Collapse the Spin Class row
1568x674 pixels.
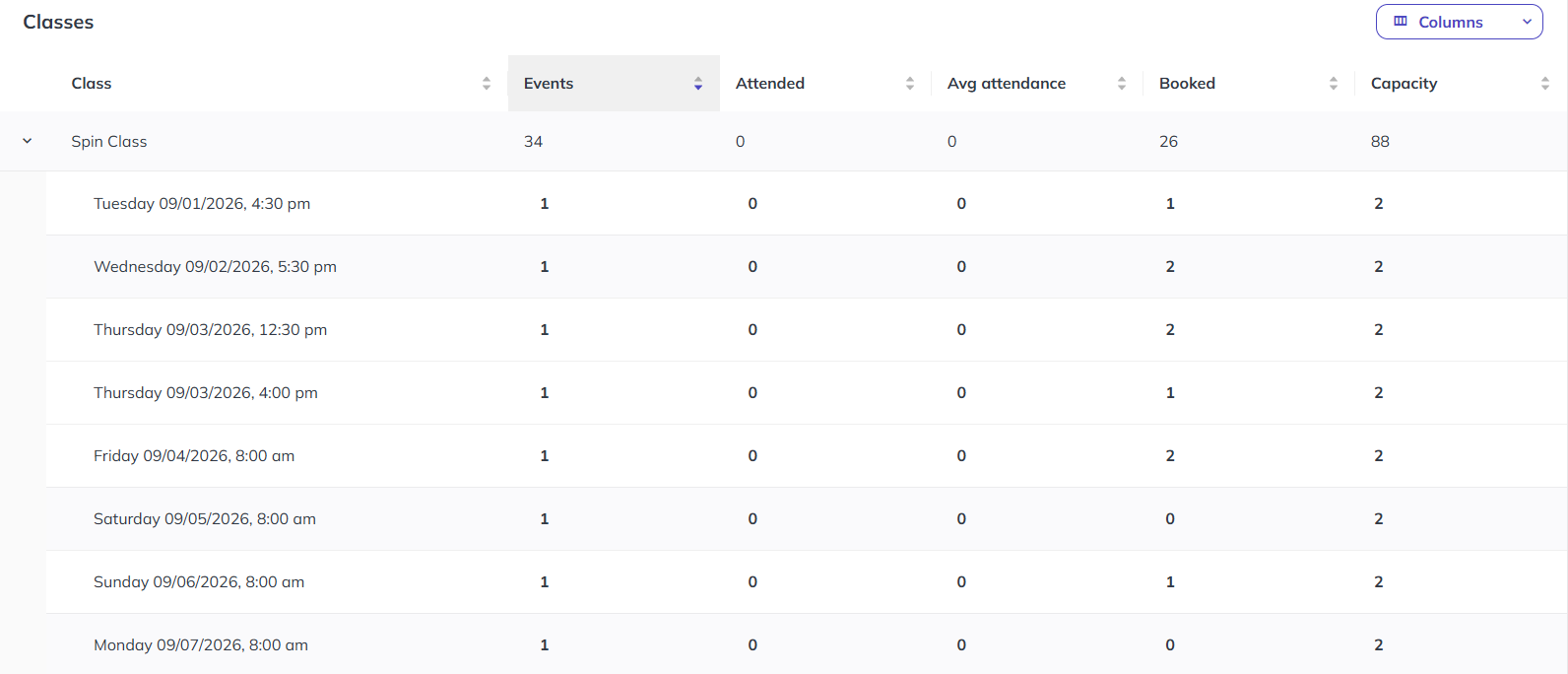28,141
